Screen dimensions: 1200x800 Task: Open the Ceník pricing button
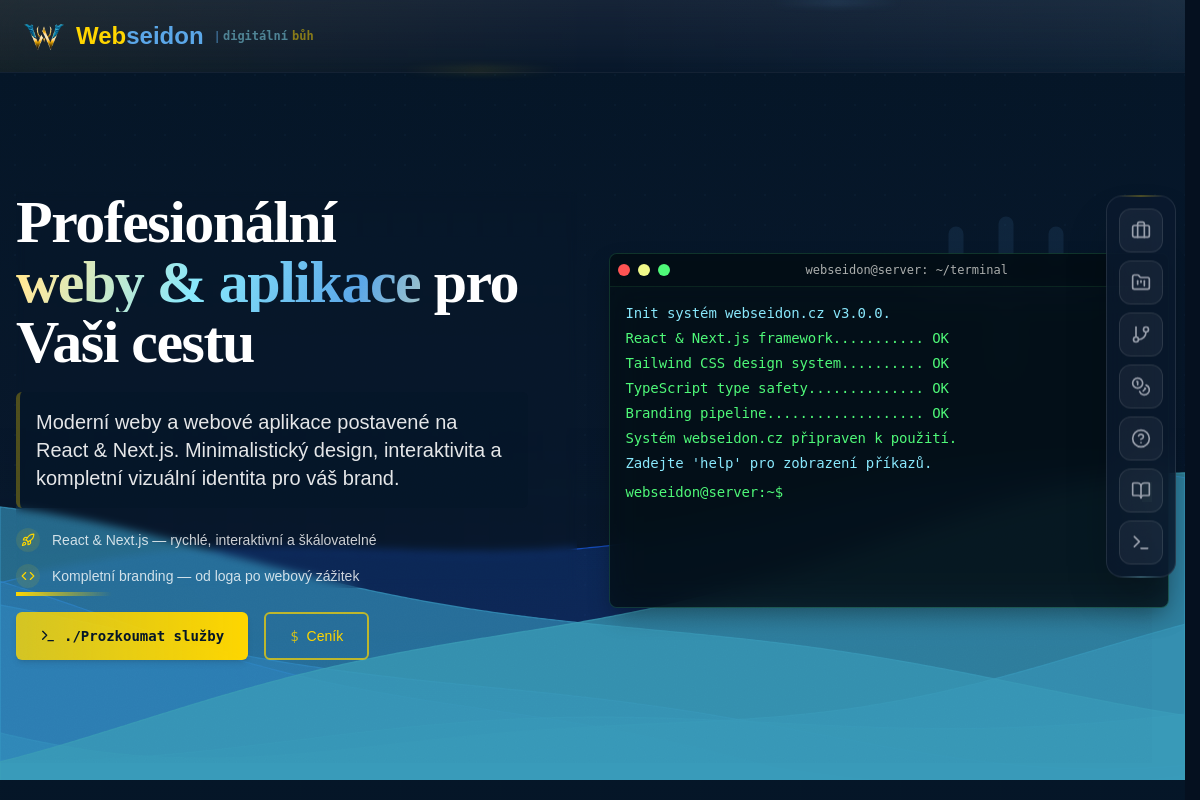click(316, 636)
